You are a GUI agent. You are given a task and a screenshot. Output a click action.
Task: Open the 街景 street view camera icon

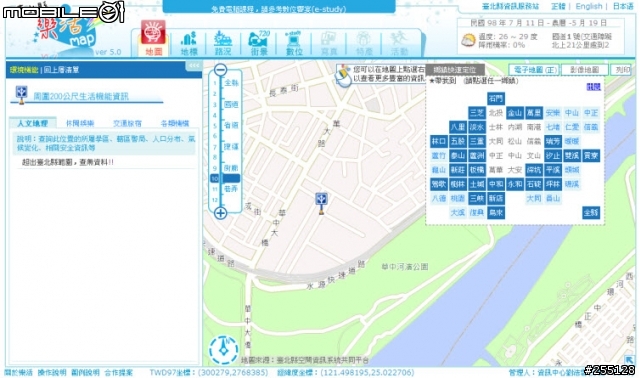pos(259,43)
